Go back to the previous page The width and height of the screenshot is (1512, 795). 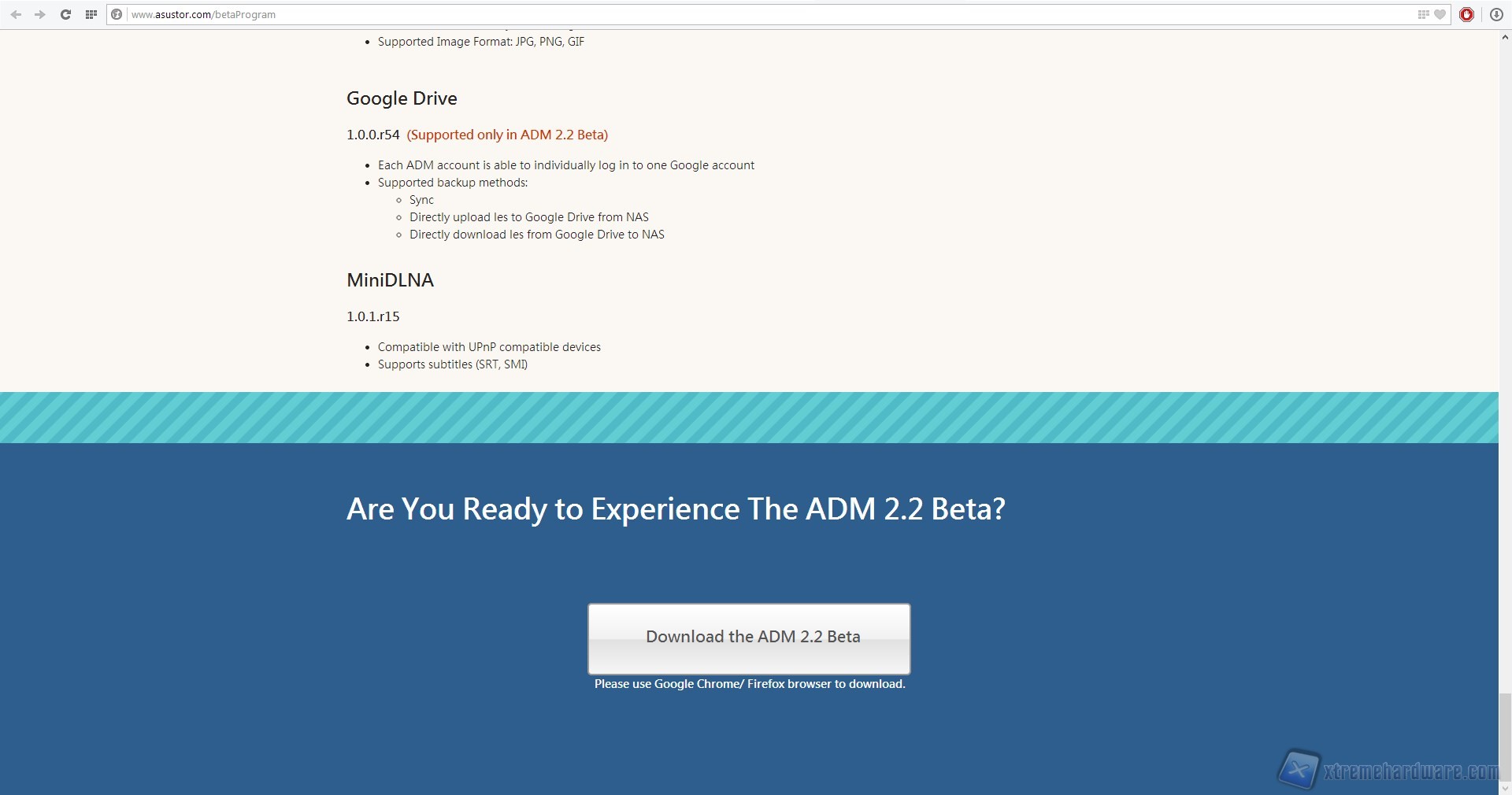click(x=16, y=14)
